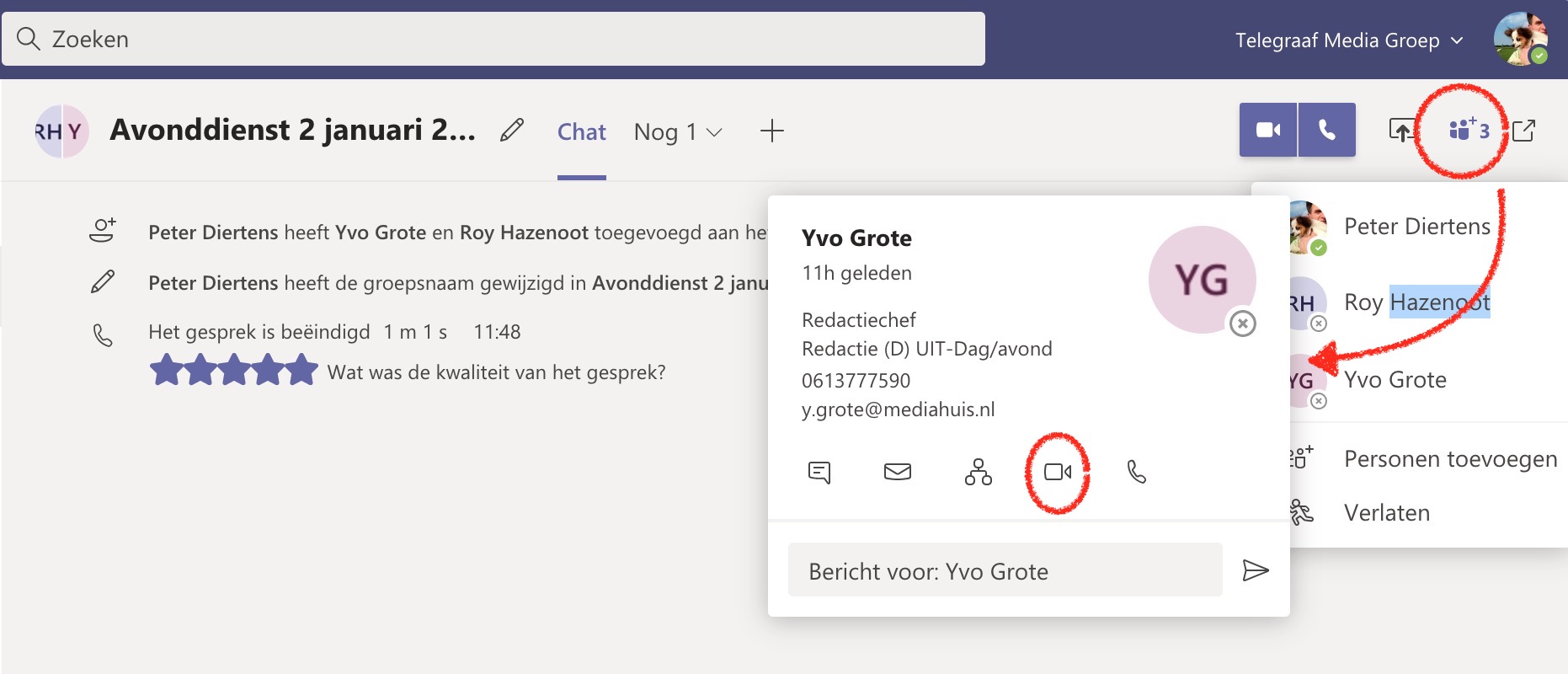The height and width of the screenshot is (674, 1568).
Task: Open organization chart for Yvo Grote
Action: click(x=978, y=472)
